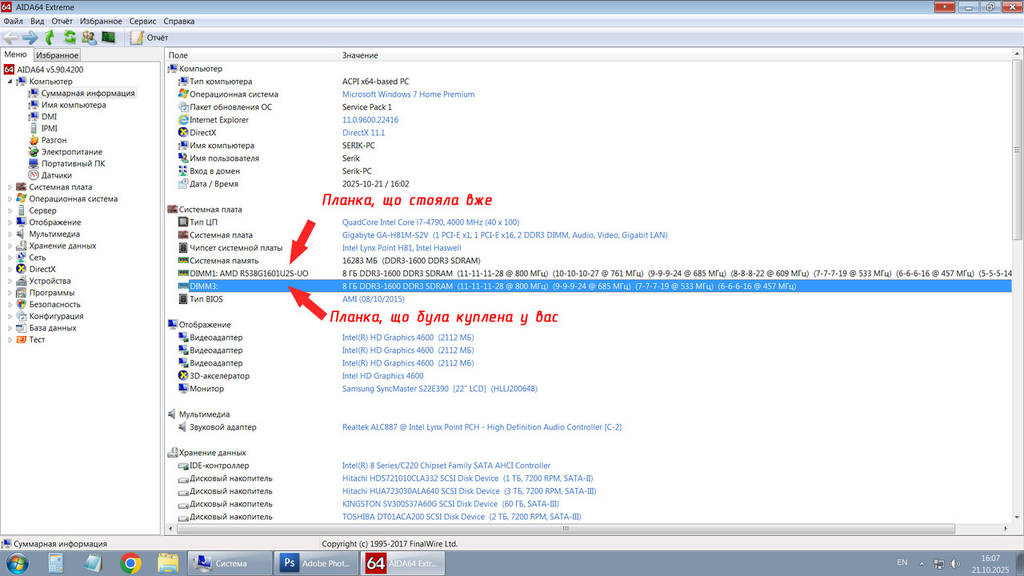The image size is (1024, 576).
Task: Click the green Refresh toolbar icon
Action: (x=69, y=37)
